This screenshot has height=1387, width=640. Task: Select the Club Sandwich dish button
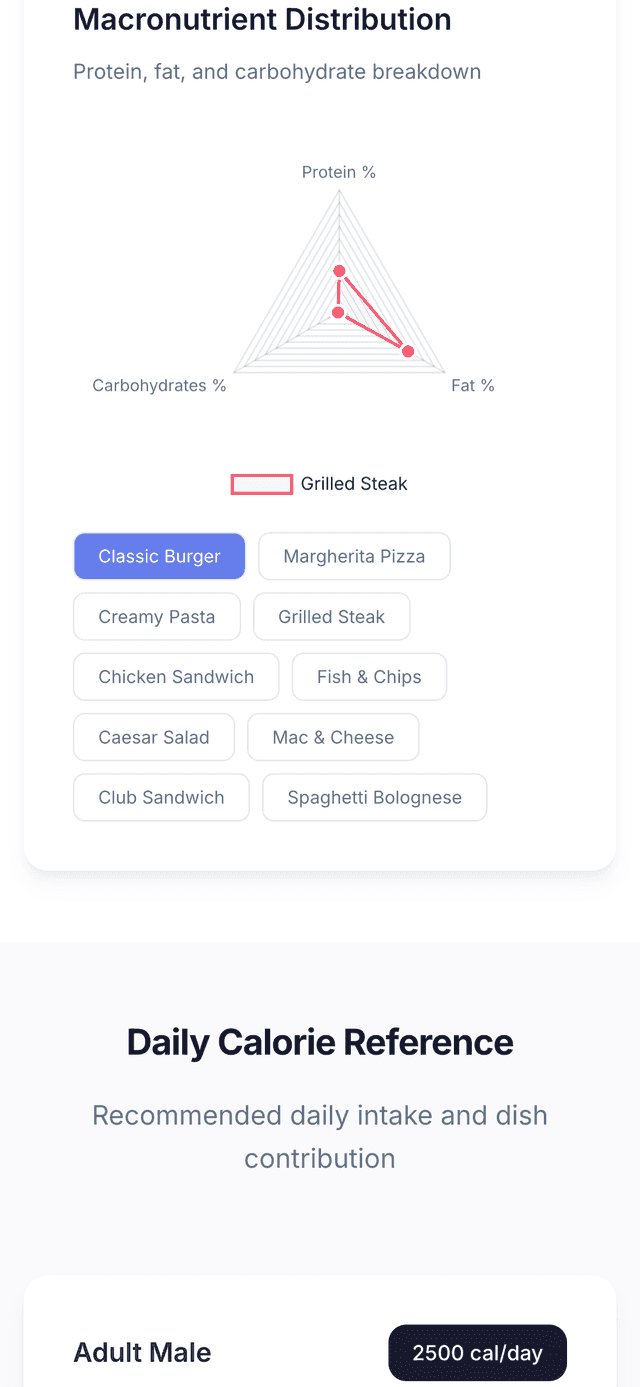161,797
